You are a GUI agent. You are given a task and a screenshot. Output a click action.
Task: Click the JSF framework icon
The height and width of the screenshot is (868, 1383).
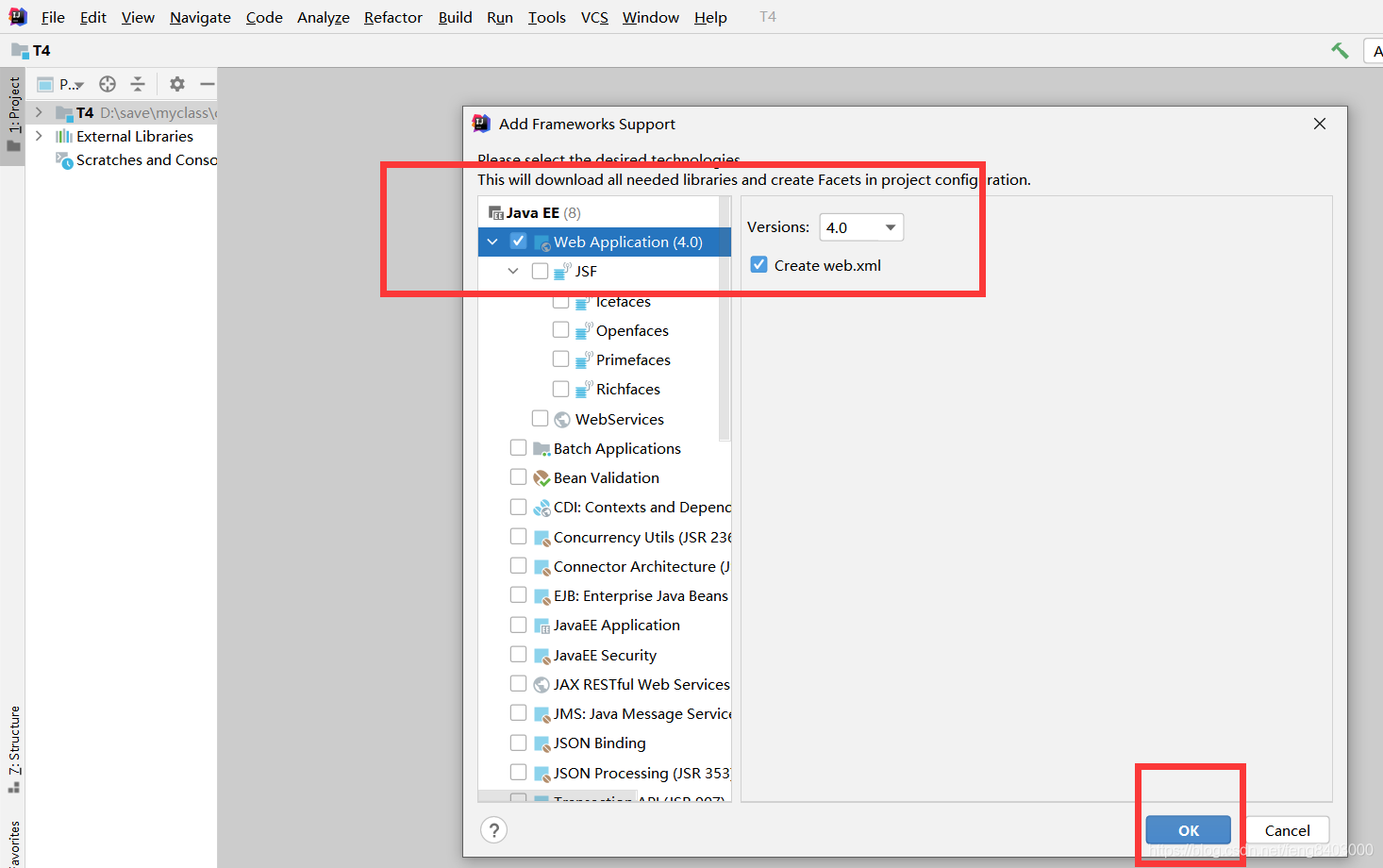[562, 272]
